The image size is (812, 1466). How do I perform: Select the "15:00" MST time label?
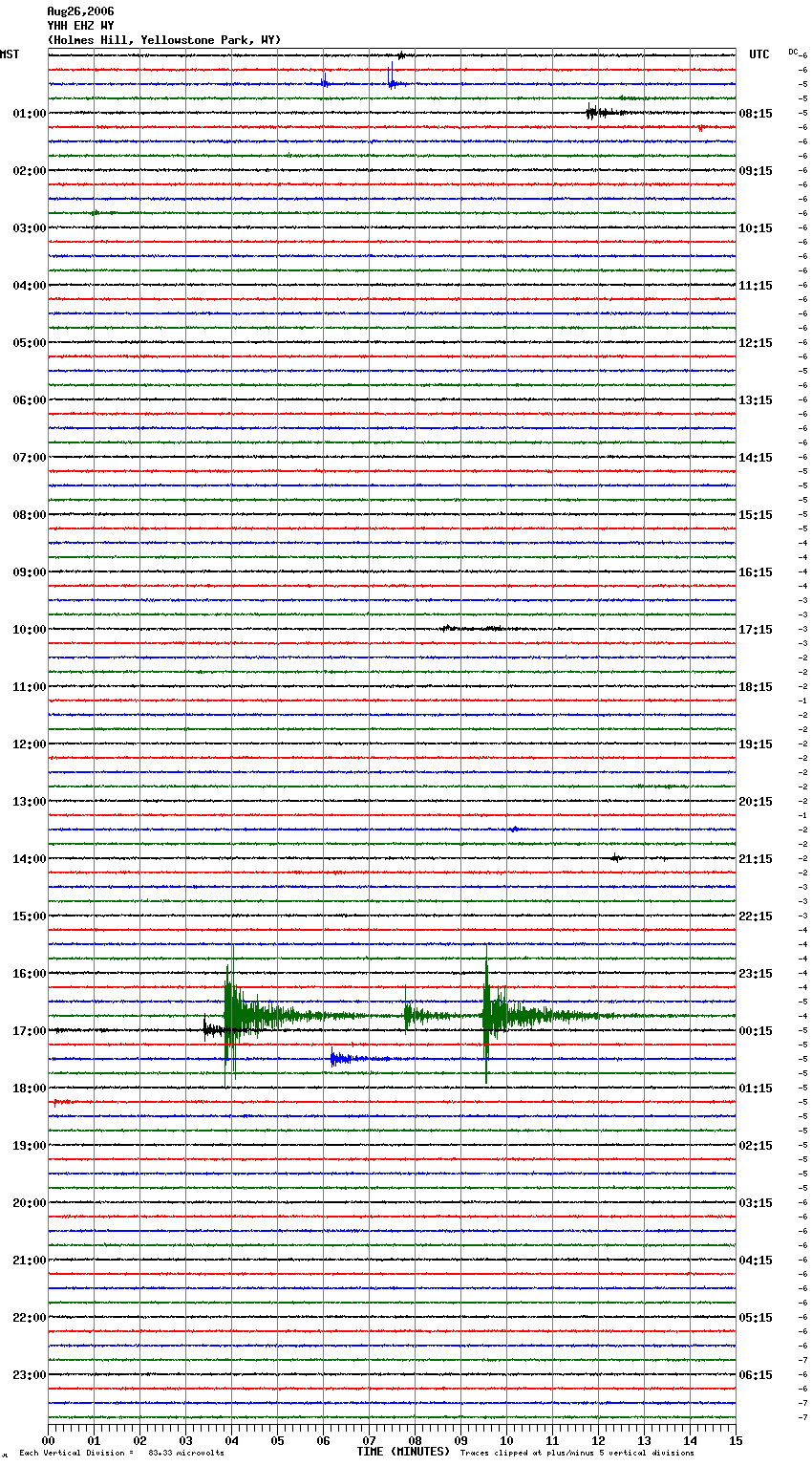(30, 916)
